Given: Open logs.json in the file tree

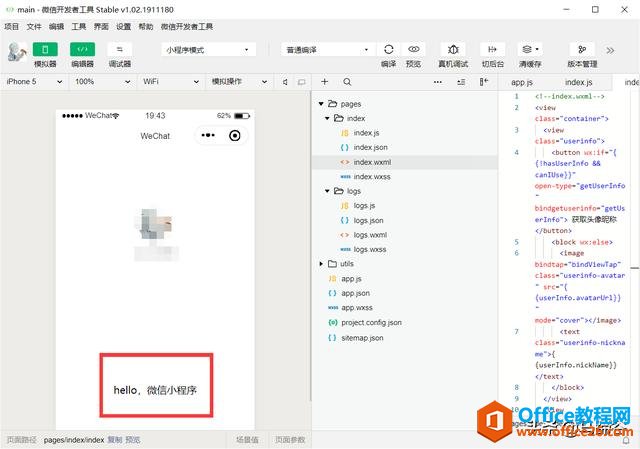Looking at the screenshot, I should 368,220.
